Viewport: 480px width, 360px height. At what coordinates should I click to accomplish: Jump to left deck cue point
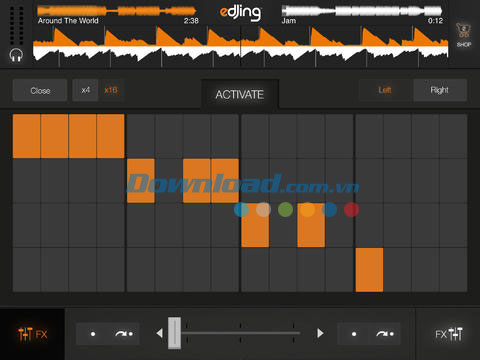pos(124,334)
